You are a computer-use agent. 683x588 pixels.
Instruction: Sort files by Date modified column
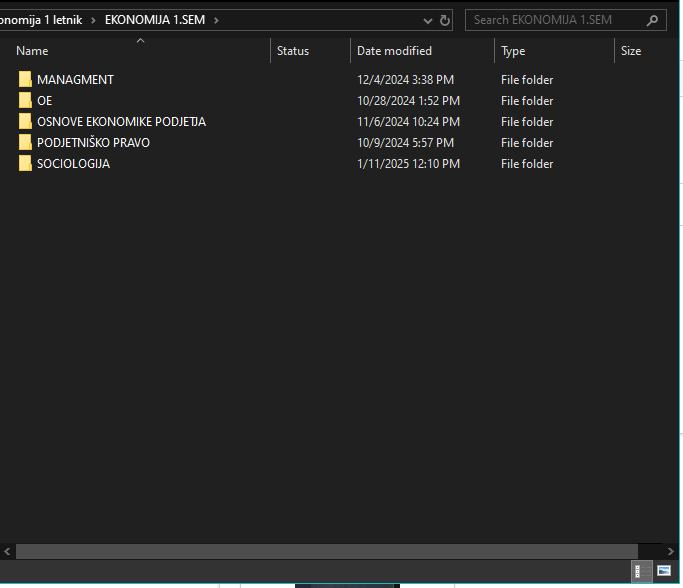pyautogui.click(x=394, y=51)
